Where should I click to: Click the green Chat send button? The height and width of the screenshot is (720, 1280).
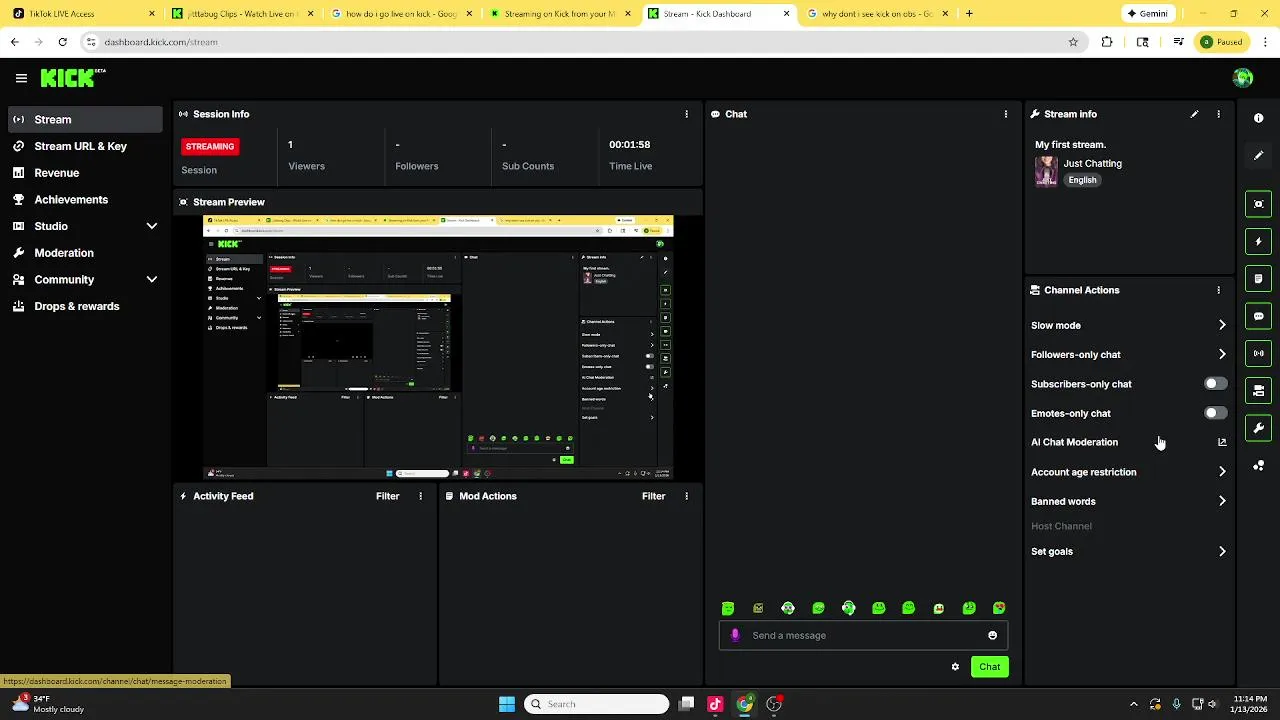(989, 667)
